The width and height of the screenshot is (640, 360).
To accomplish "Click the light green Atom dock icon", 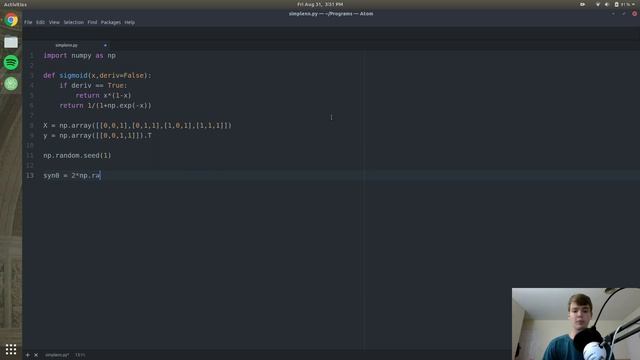I will [x=11, y=84].
